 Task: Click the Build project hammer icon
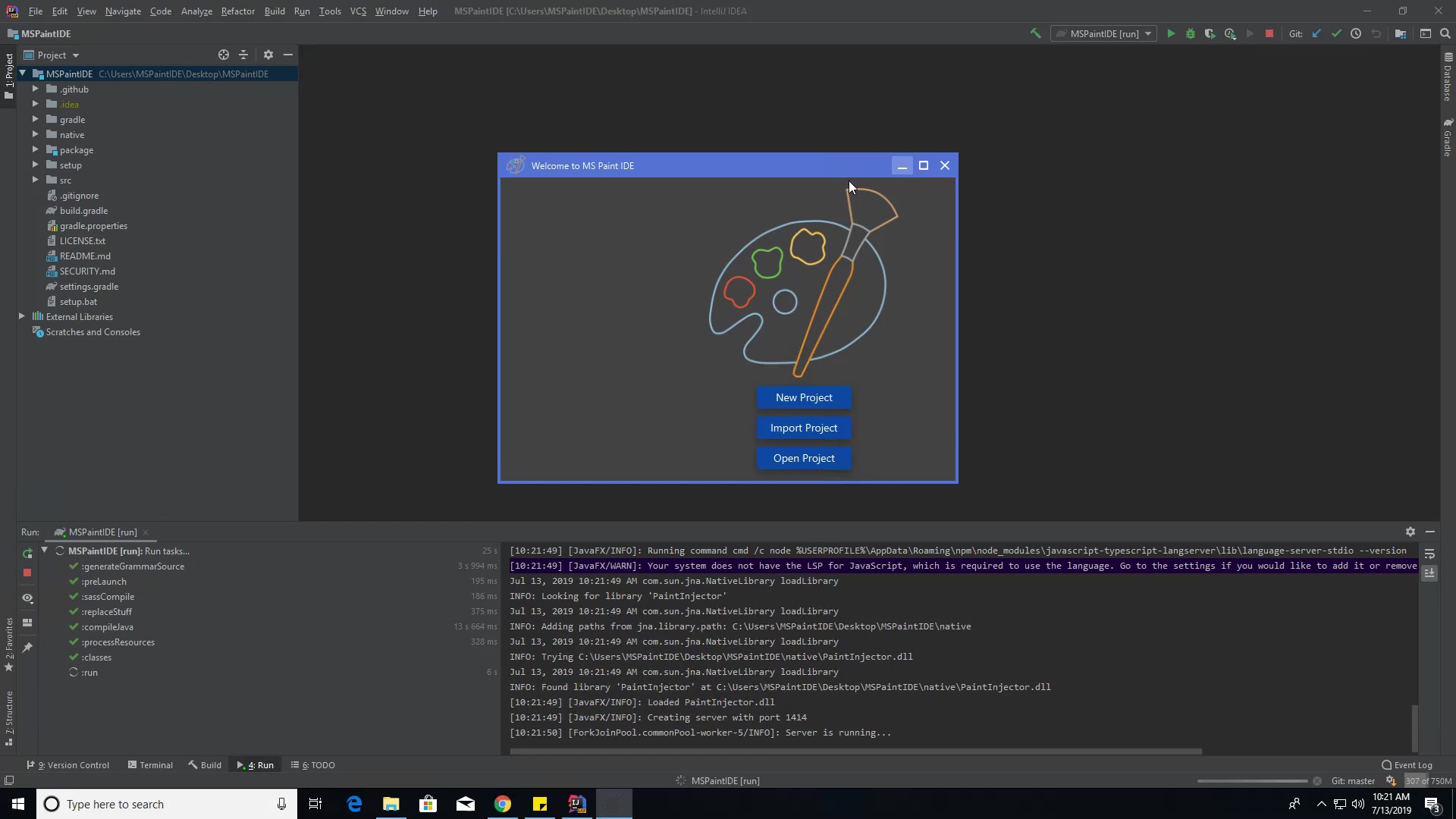(x=1035, y=33)
